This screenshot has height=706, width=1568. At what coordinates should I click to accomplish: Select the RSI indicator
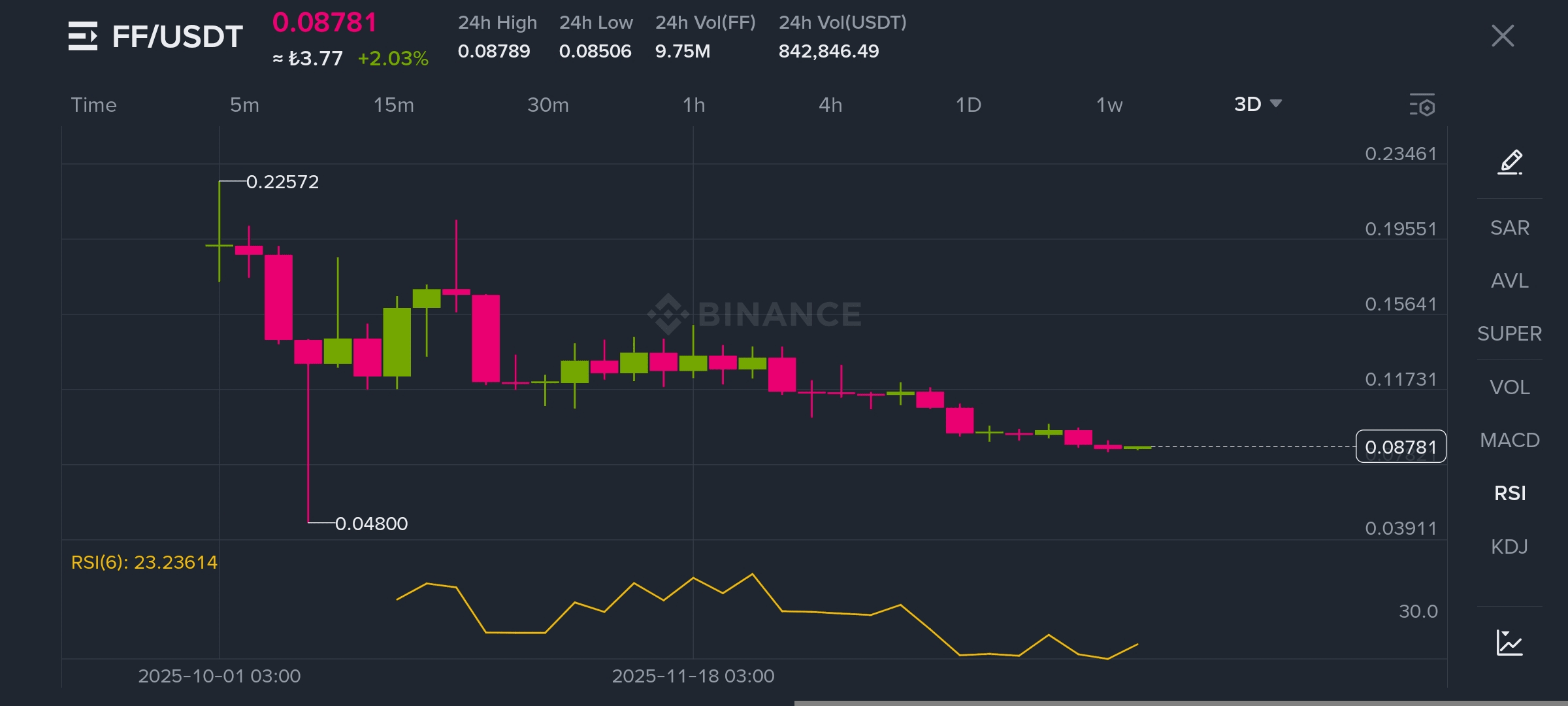click(1510, 493)
